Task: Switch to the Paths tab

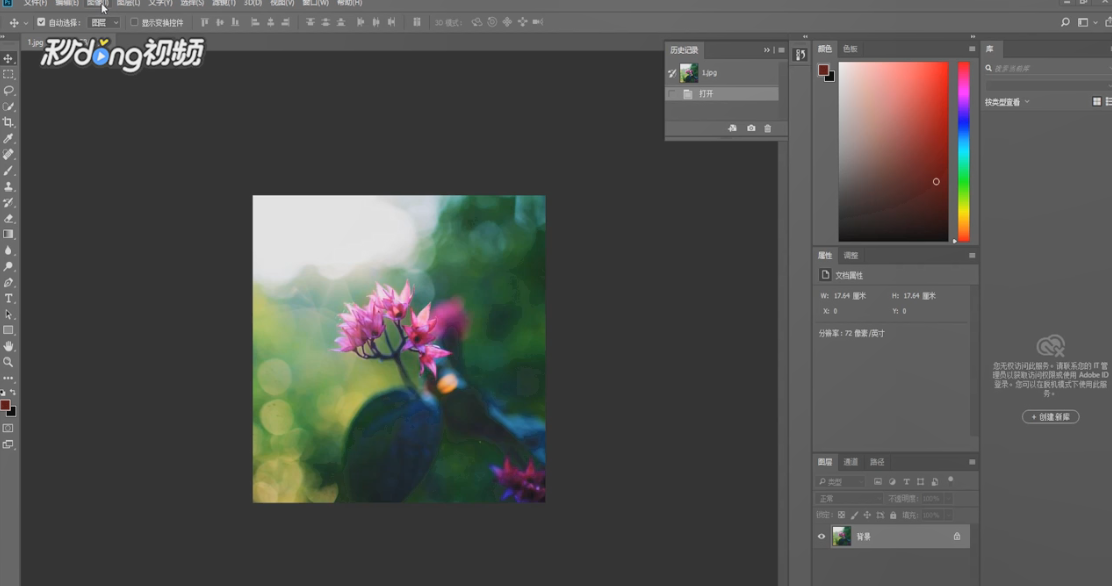Action: coord(877,462)
